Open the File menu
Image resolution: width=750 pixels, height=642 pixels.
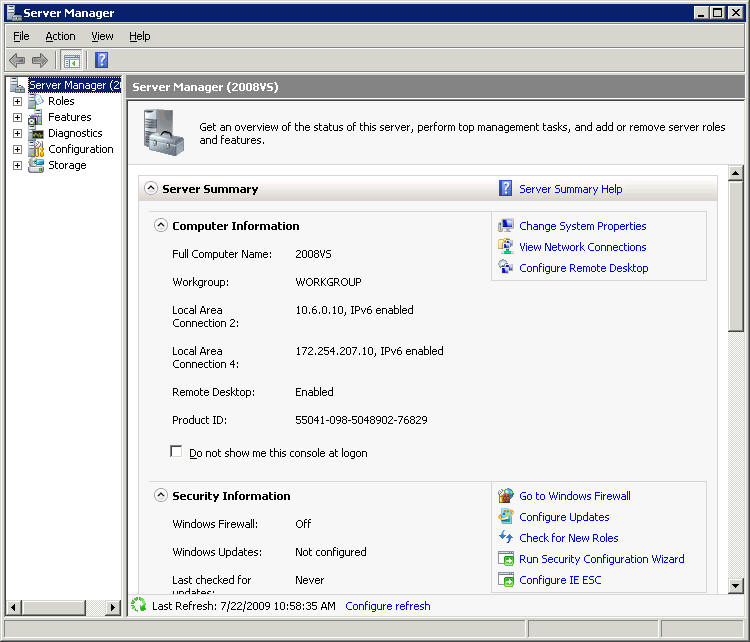pos(21,36)
